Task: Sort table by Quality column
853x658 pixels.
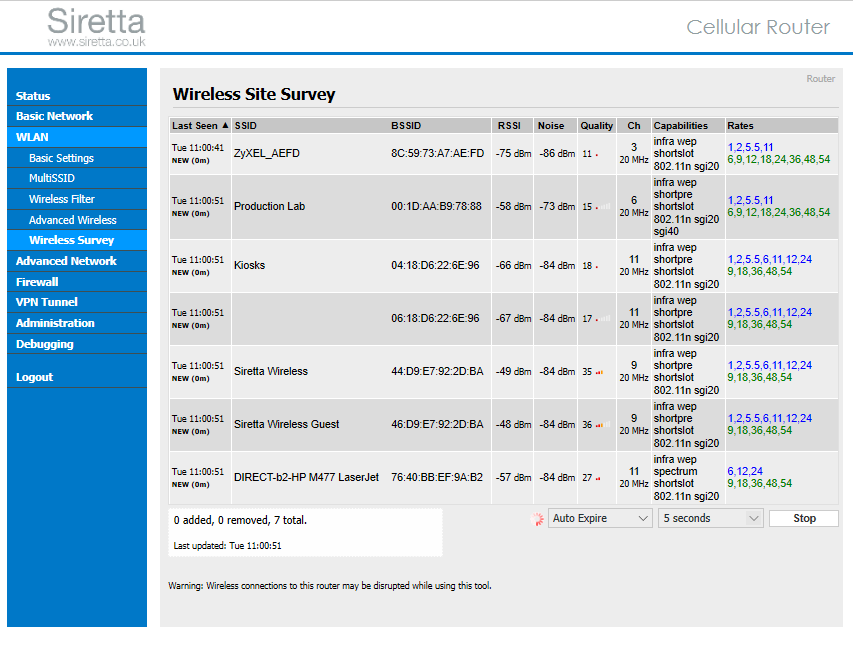Action: click(596, 126)
